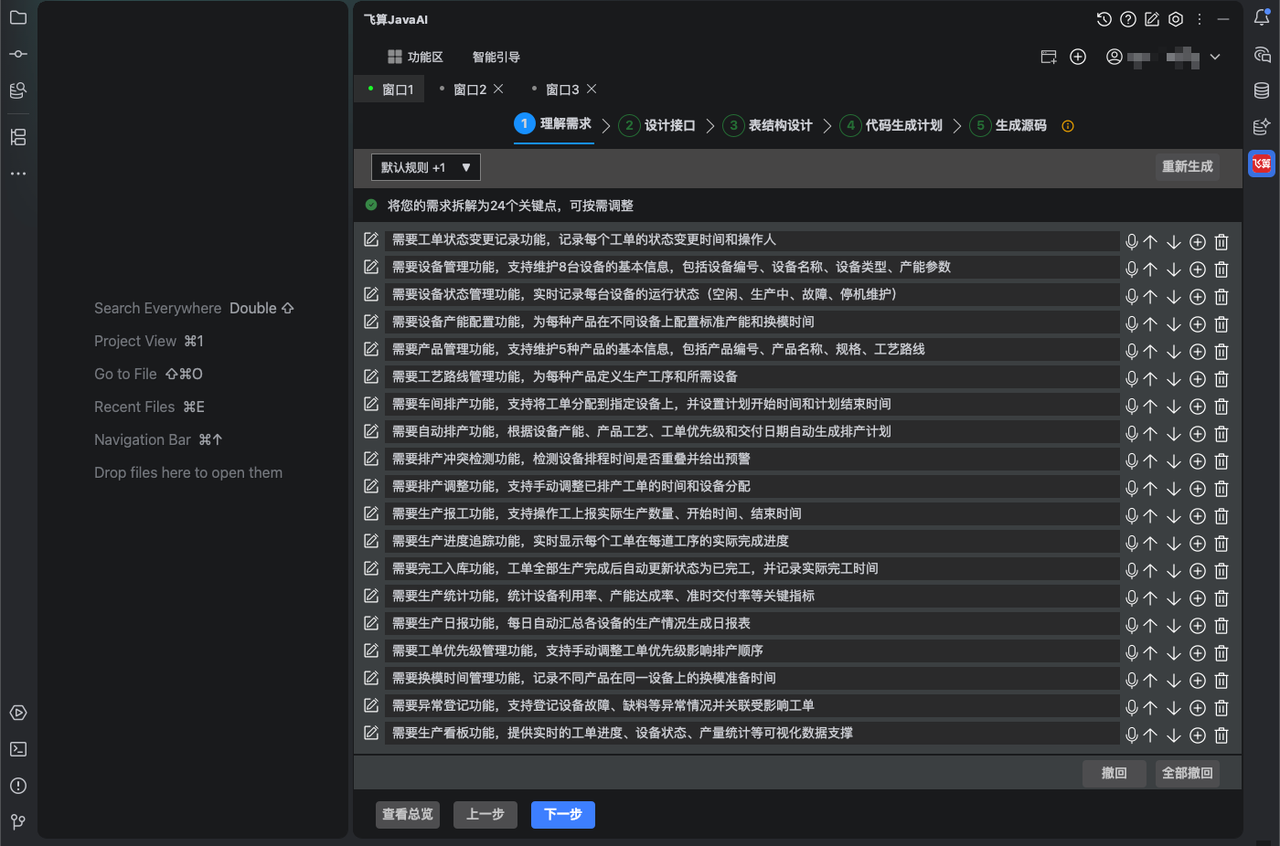Click the 重新生成 button
Image resolution: width=1280 pixels, height=846 pixels.
[x=1187, y=167]
